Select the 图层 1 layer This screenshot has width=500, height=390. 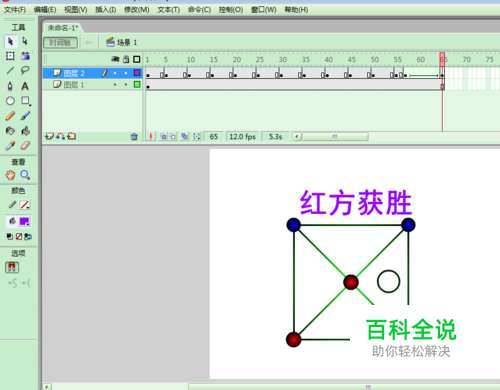[74, 85]
